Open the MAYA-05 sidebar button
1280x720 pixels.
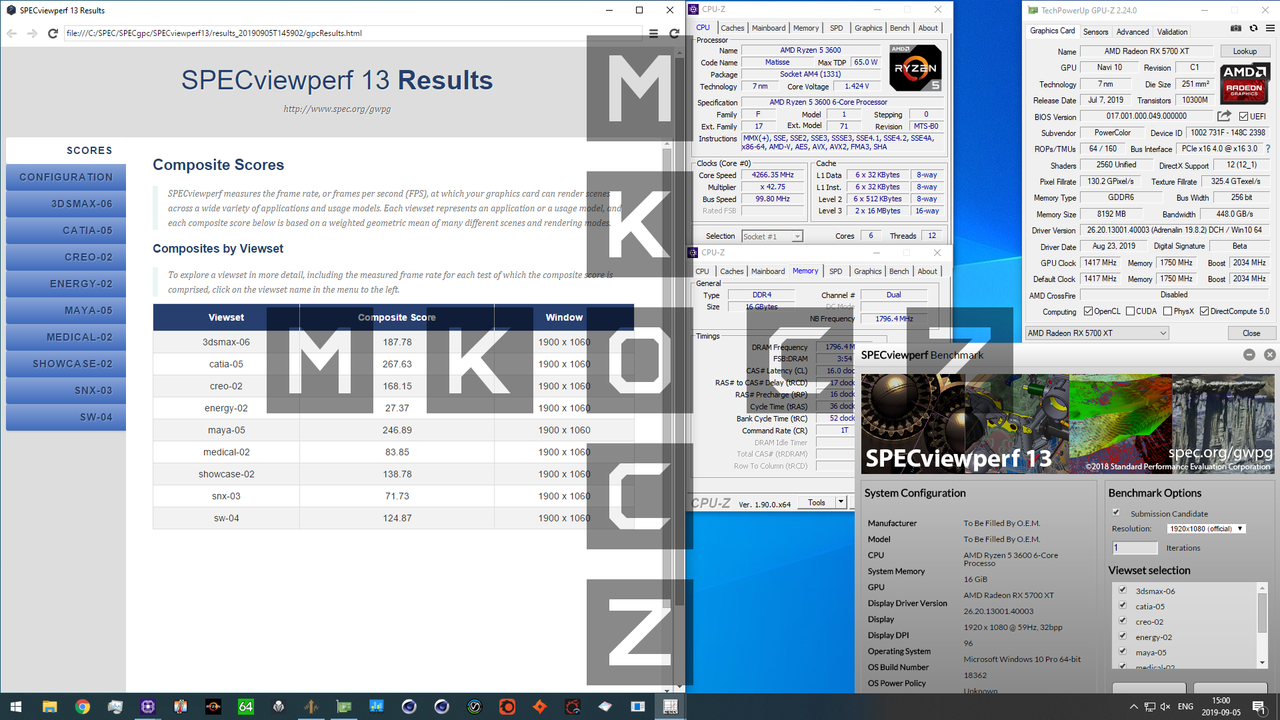point(66,311)
